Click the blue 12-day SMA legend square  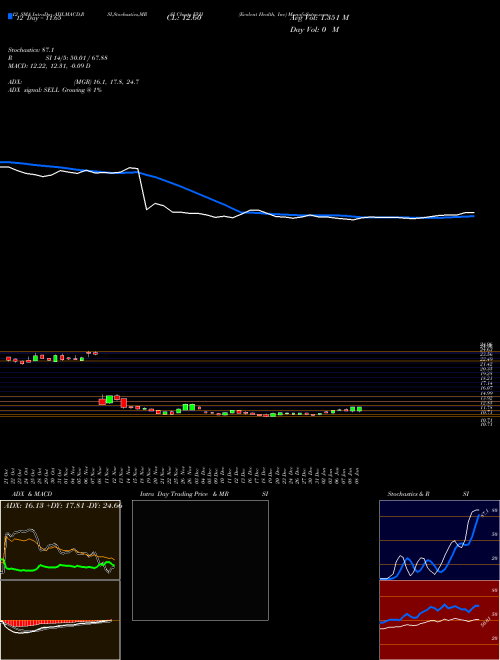point(10,16)
